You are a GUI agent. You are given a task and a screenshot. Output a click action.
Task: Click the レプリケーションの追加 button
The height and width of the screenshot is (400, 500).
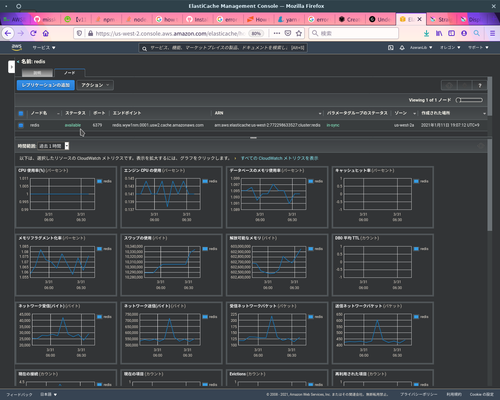[46, 85]
